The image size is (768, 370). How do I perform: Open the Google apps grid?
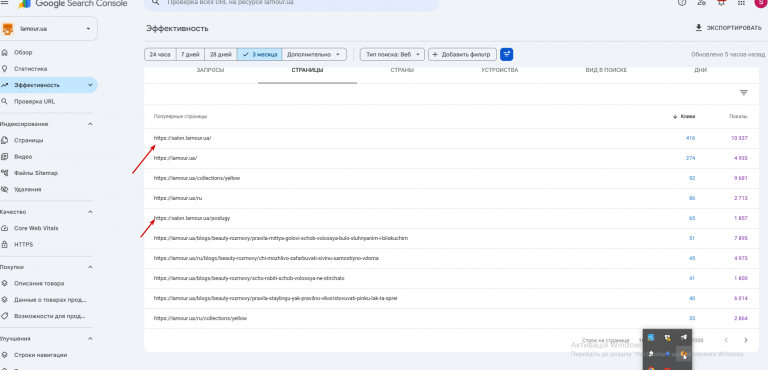click(741, 2)
